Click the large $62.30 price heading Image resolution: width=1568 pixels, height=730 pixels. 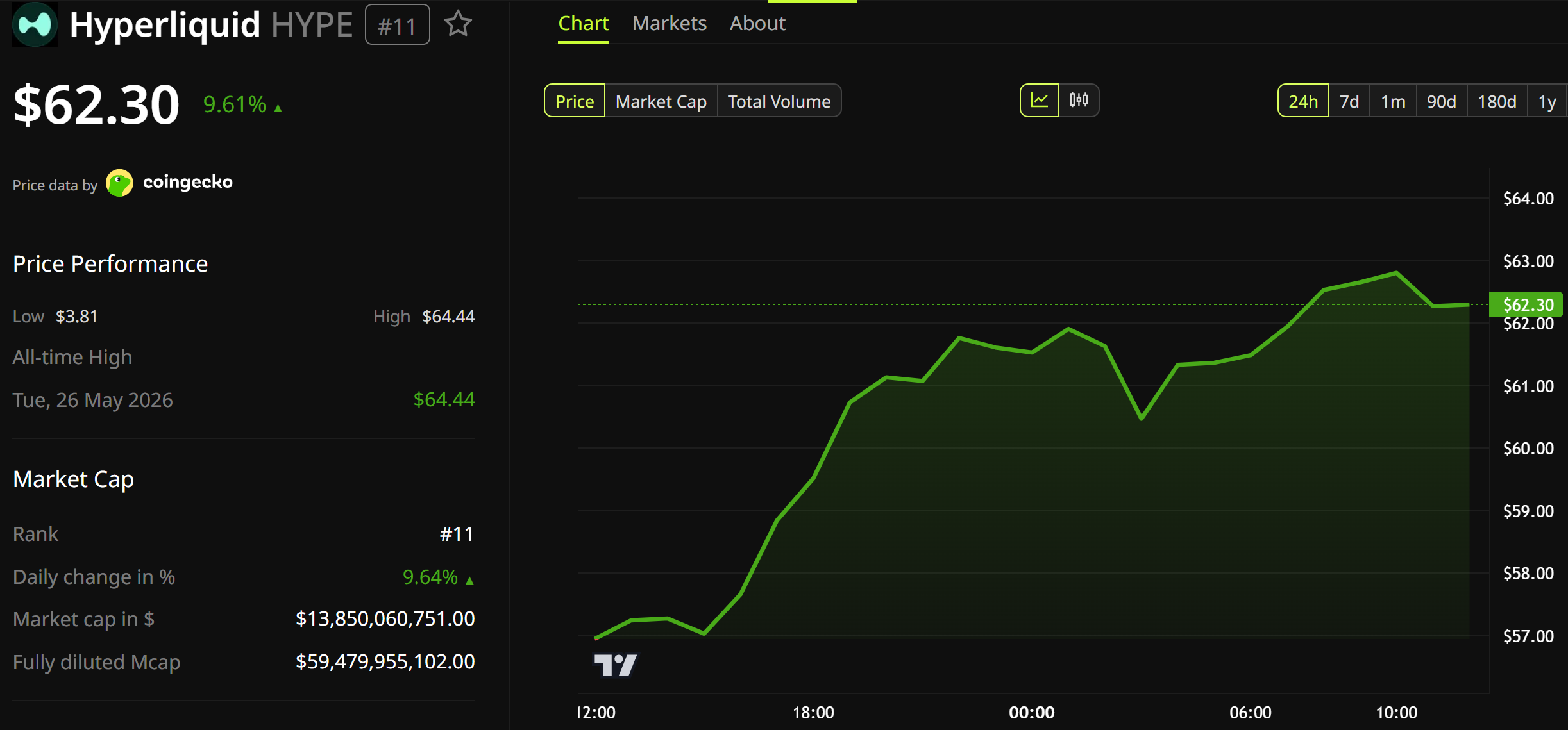pos(96,104)
